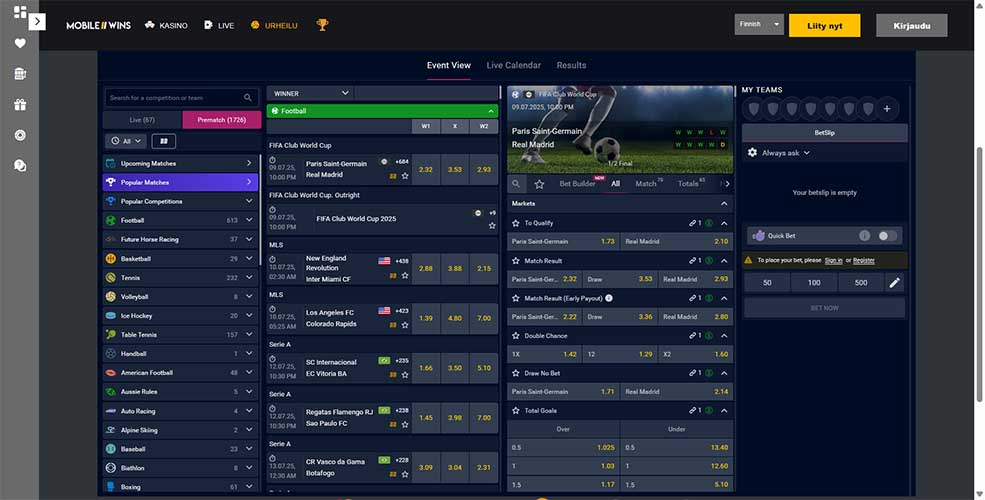The width and height of the screenshot is (985, 500).
Task: Open the Event View tab
Action: click(x=449, y=65)
